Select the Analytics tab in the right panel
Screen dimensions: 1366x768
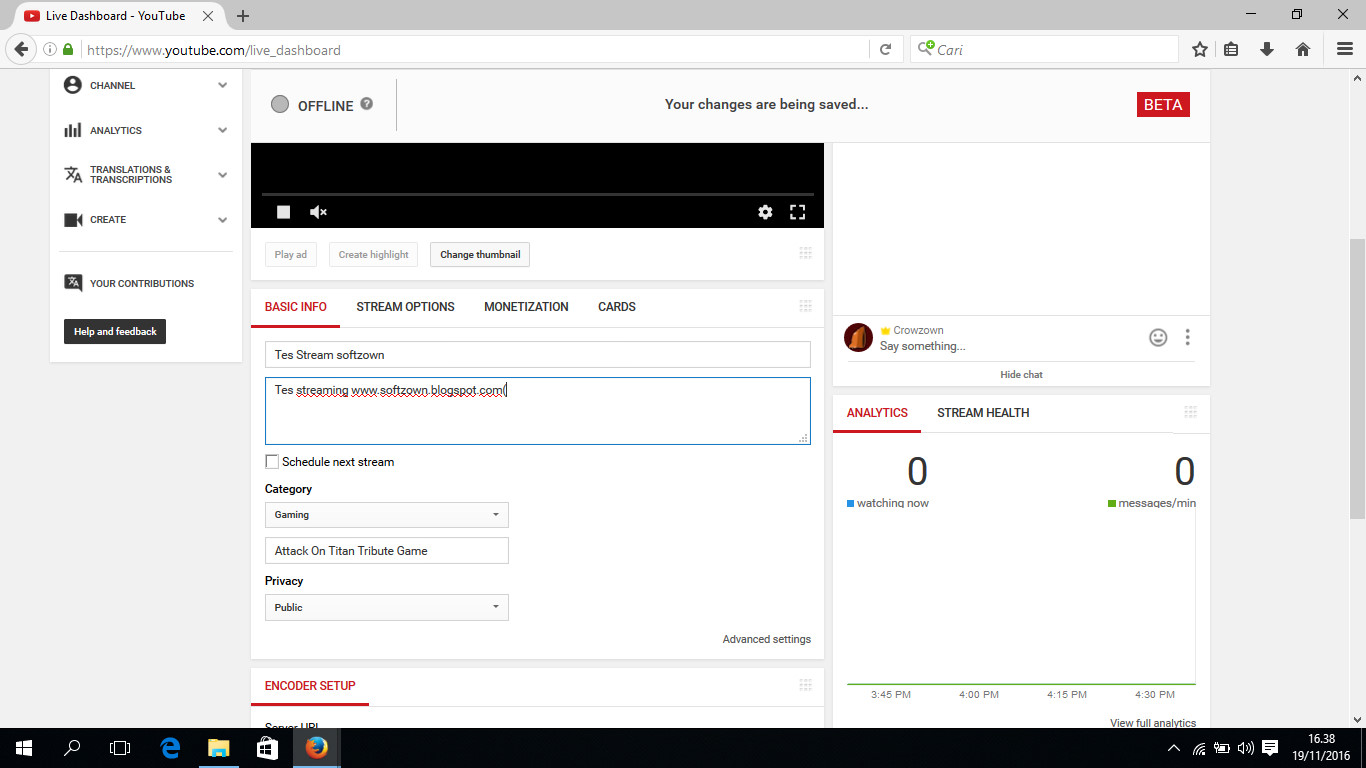pos(877,413)
